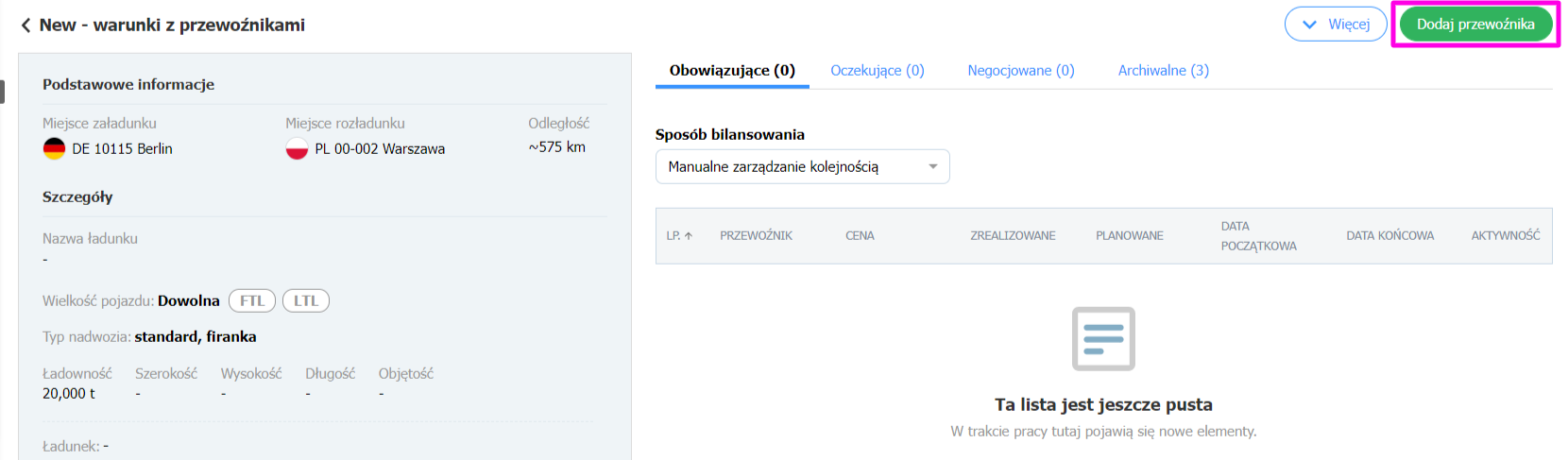Click the Nazwa ładunku label
1568x460 pixels.
tap(90, 239)
